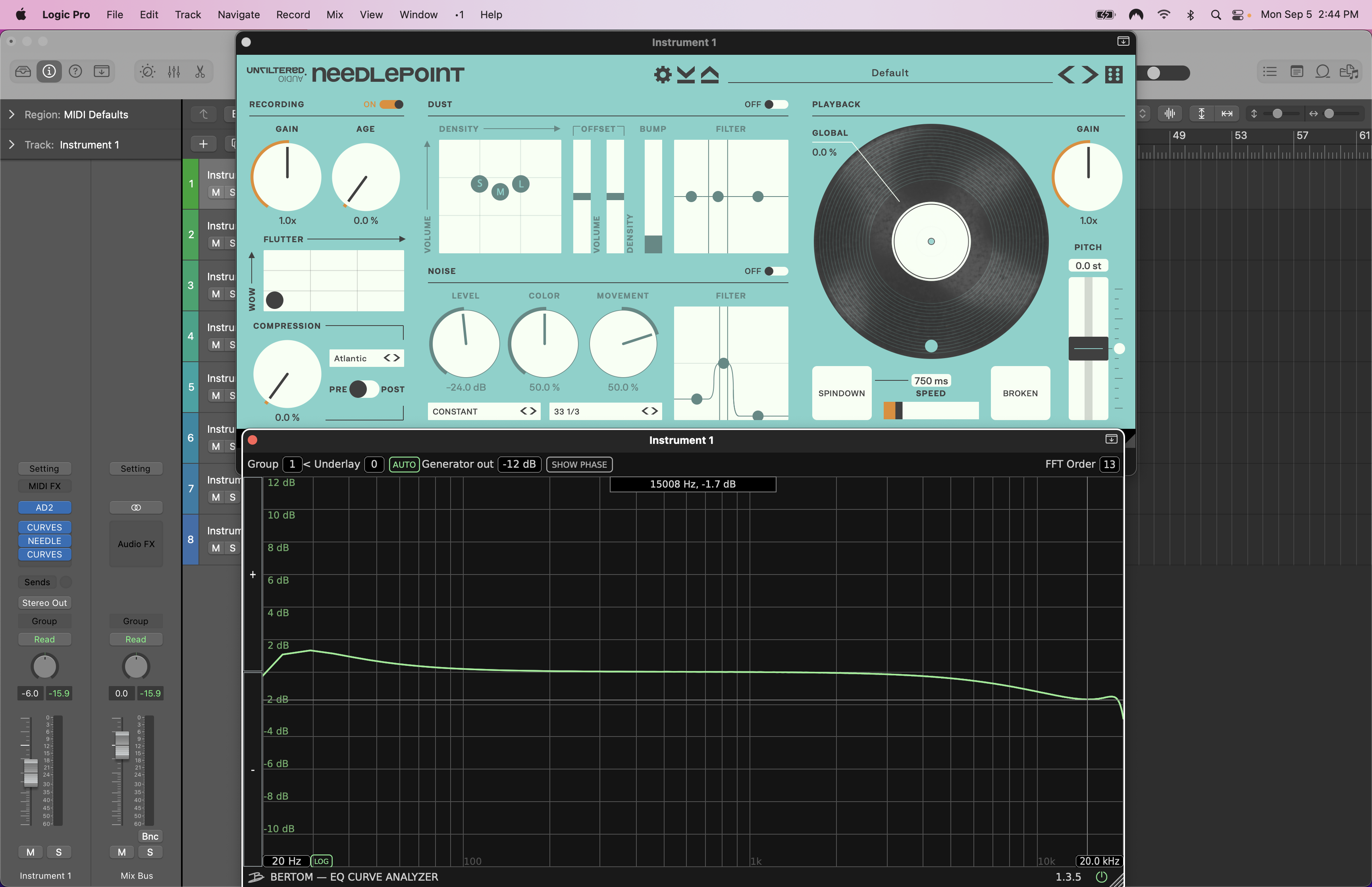1372x887 pixels.
Task: Click the stereo link icon on Mix Bus strip
Action: click(x=136, y=507)
